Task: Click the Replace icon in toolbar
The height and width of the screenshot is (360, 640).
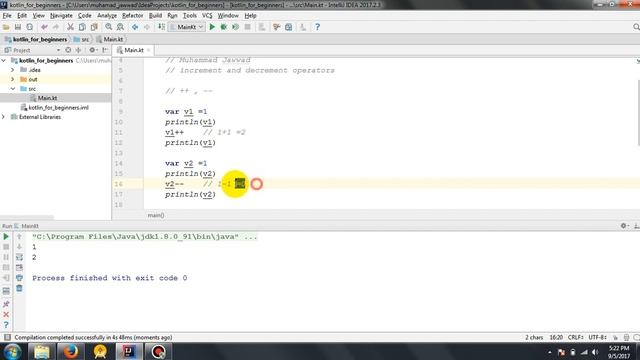Action: click(120, 27)
